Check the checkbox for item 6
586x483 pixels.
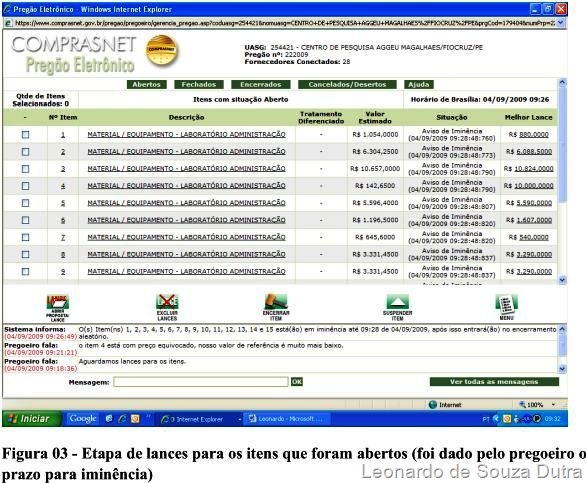tap(25, 220)
